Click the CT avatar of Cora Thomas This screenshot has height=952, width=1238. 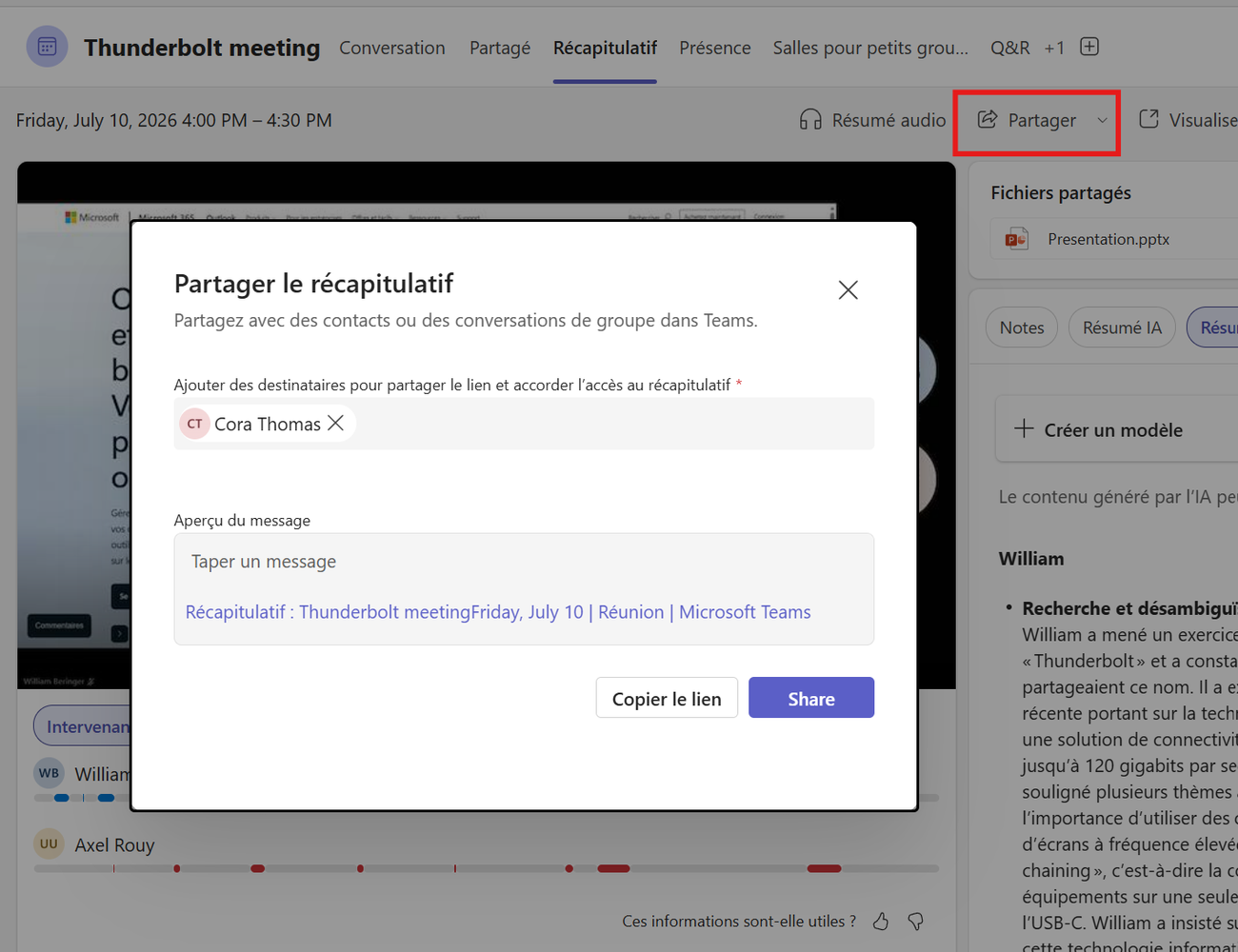click(x=194, y=424)
